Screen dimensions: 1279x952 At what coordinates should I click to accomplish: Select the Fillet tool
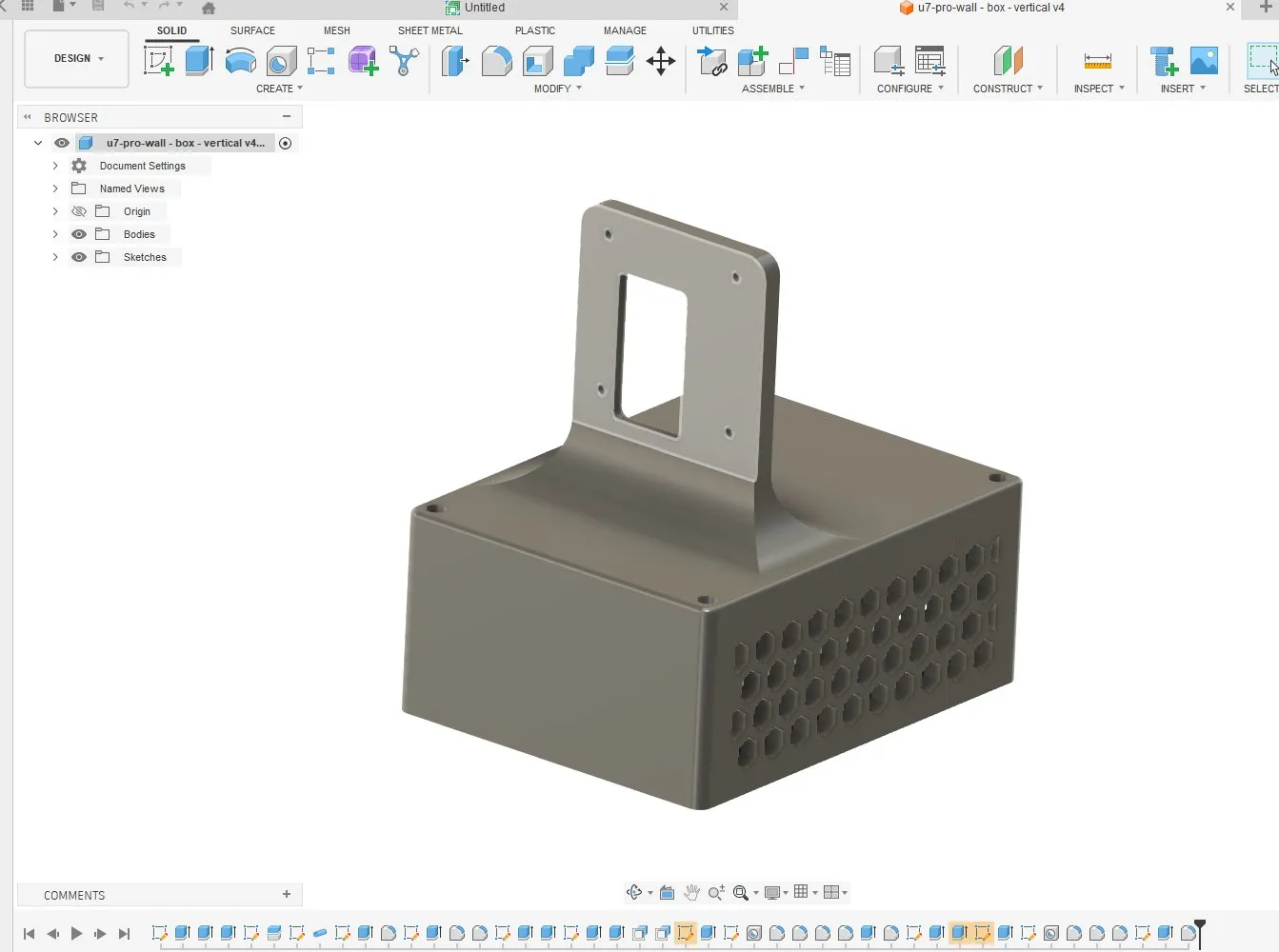point(496,61)
